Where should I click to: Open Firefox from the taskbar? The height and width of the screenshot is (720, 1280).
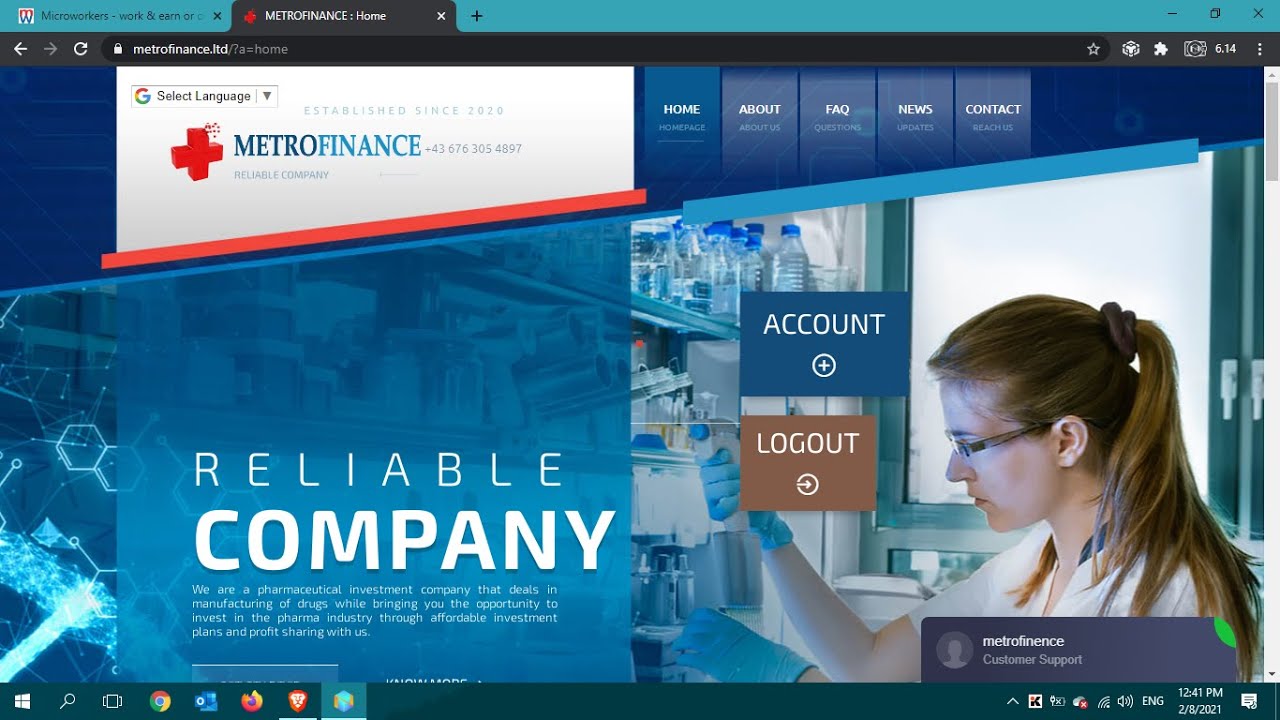[252, 701]
